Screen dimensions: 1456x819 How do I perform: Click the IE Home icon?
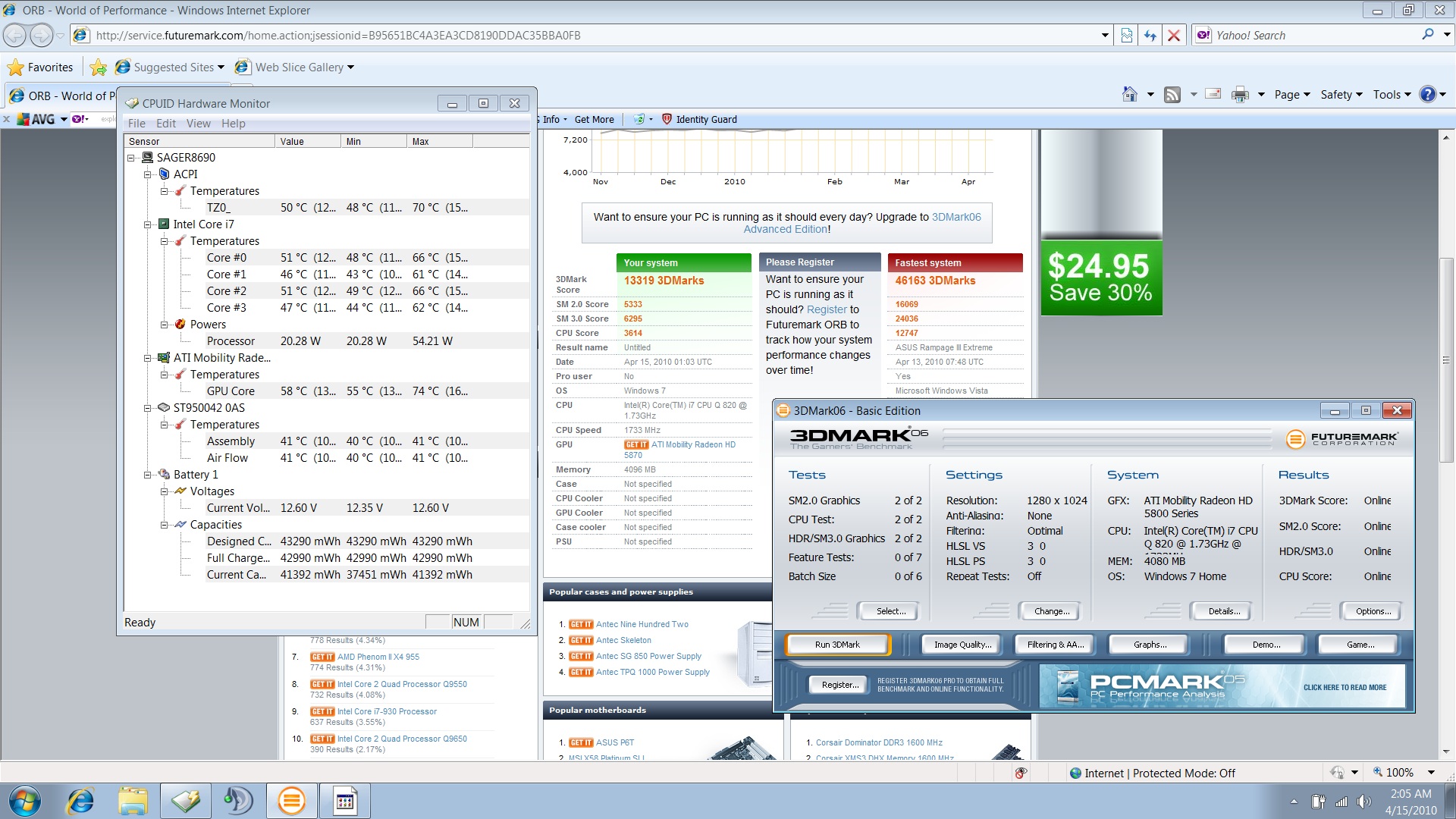pyautogui.click(x=1129, y=94)
